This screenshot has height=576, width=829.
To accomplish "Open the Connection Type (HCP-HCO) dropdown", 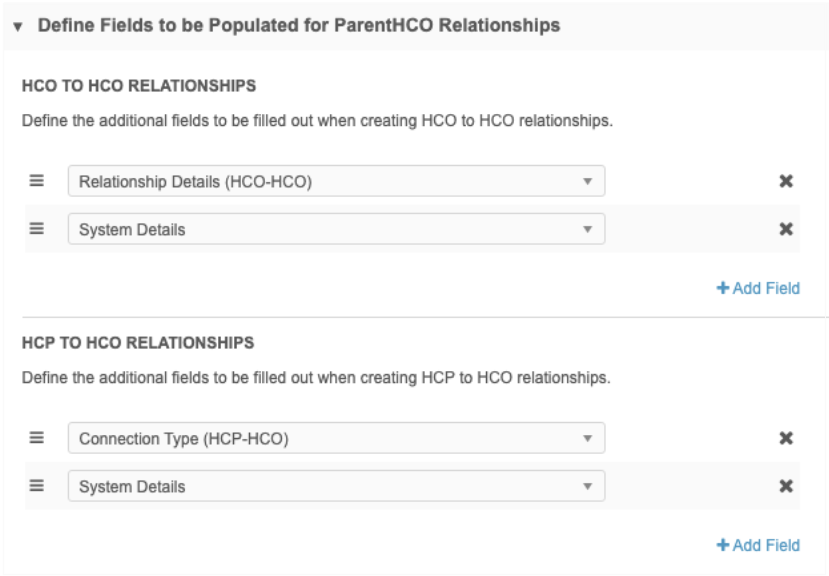I will tap(336, 438).
